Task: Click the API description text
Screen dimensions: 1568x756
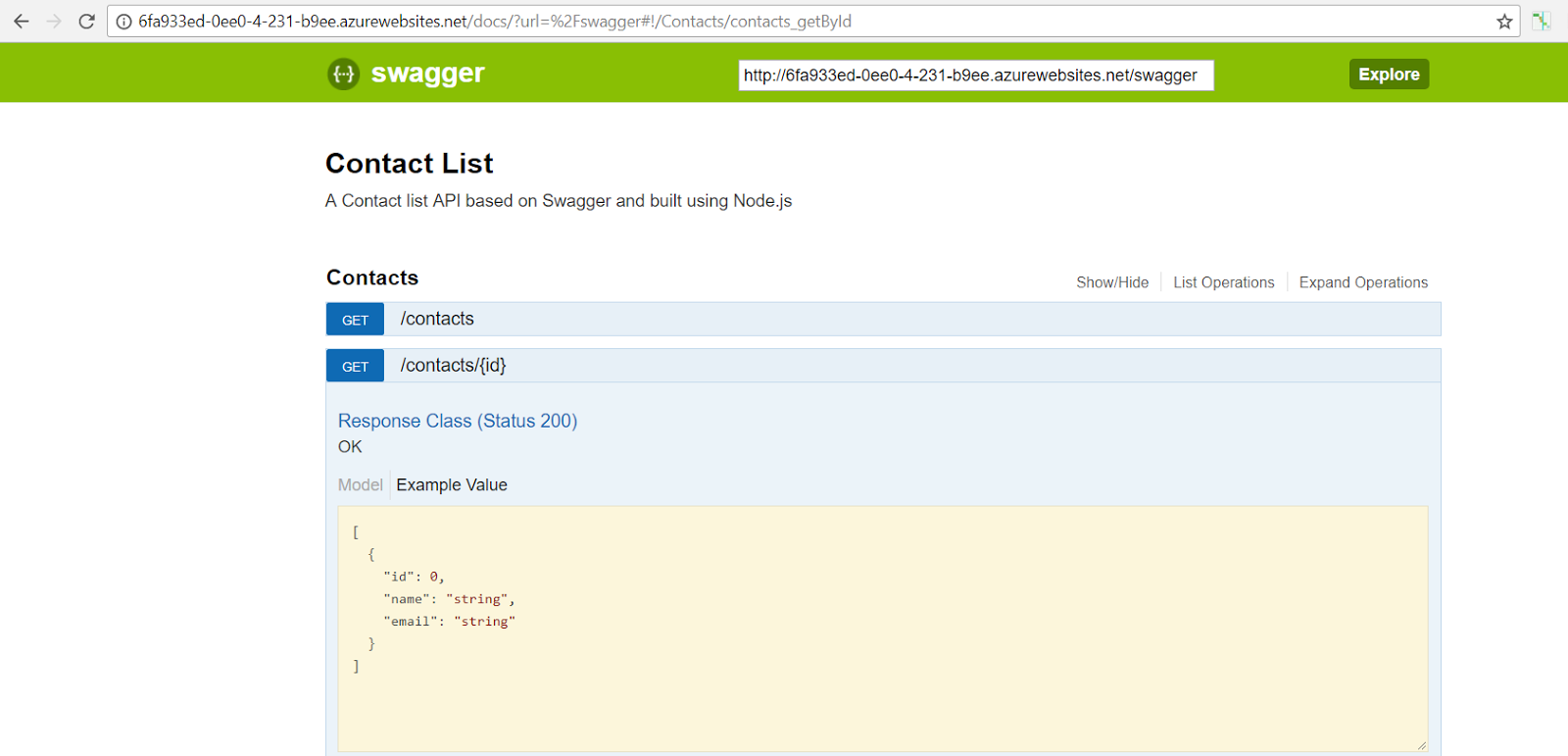Action: (559, 201)
